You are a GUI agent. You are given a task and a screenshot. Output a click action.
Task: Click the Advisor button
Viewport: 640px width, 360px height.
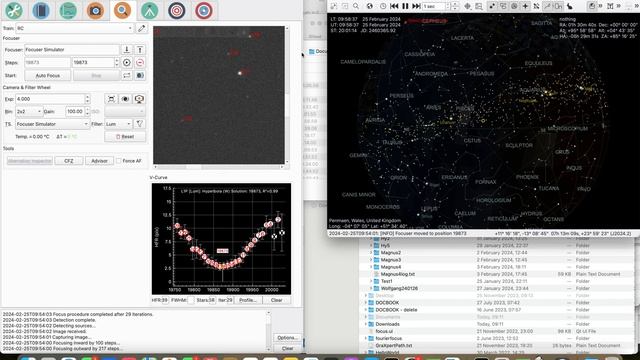pyautogui.click(x=99, y=161)
